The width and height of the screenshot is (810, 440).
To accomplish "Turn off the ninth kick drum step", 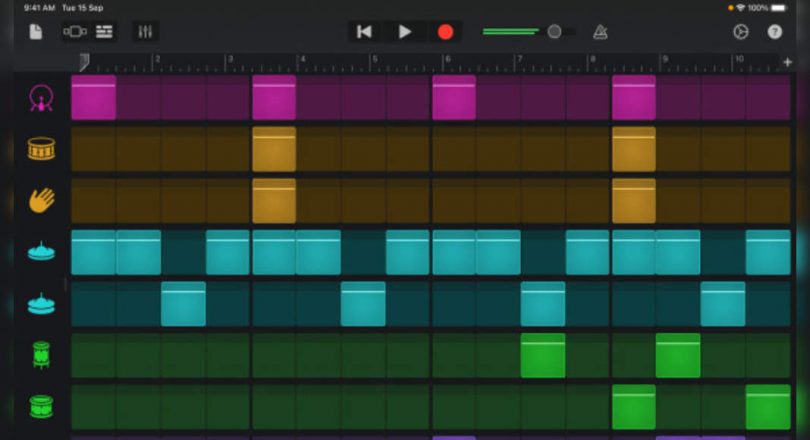I will pos(454,98).
